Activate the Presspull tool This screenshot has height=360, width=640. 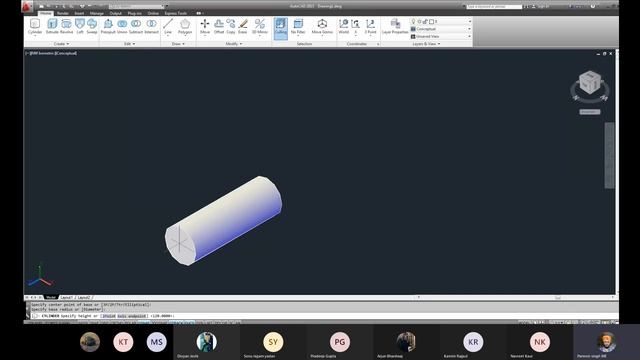point(108,27)
